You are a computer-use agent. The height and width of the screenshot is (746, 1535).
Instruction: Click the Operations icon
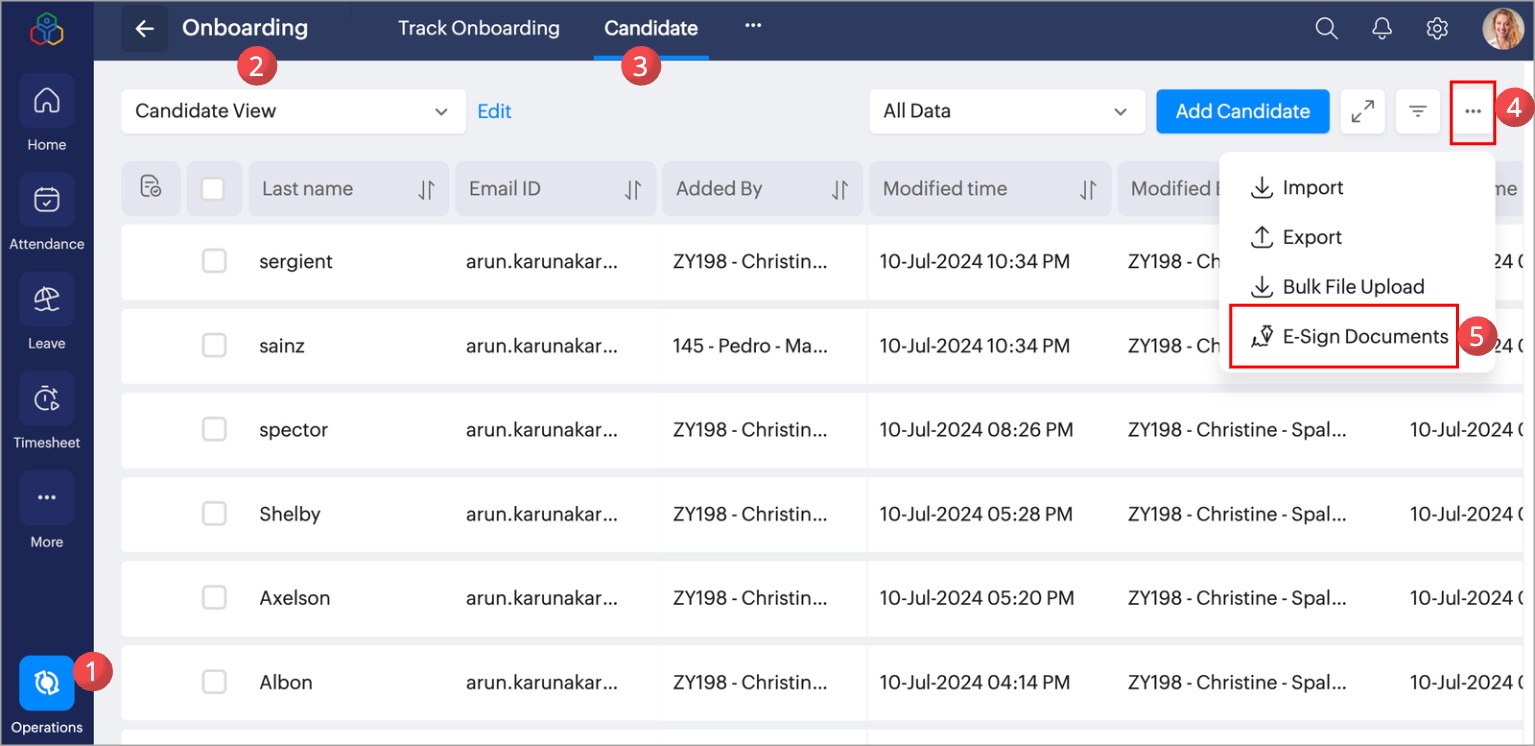[46, 683]
